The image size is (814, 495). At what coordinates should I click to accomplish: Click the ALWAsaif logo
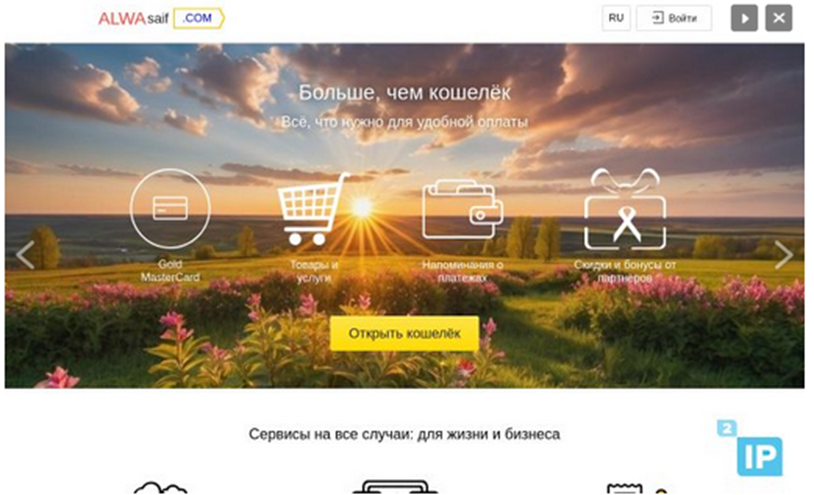pyautogui.click(x=134, y=19)
